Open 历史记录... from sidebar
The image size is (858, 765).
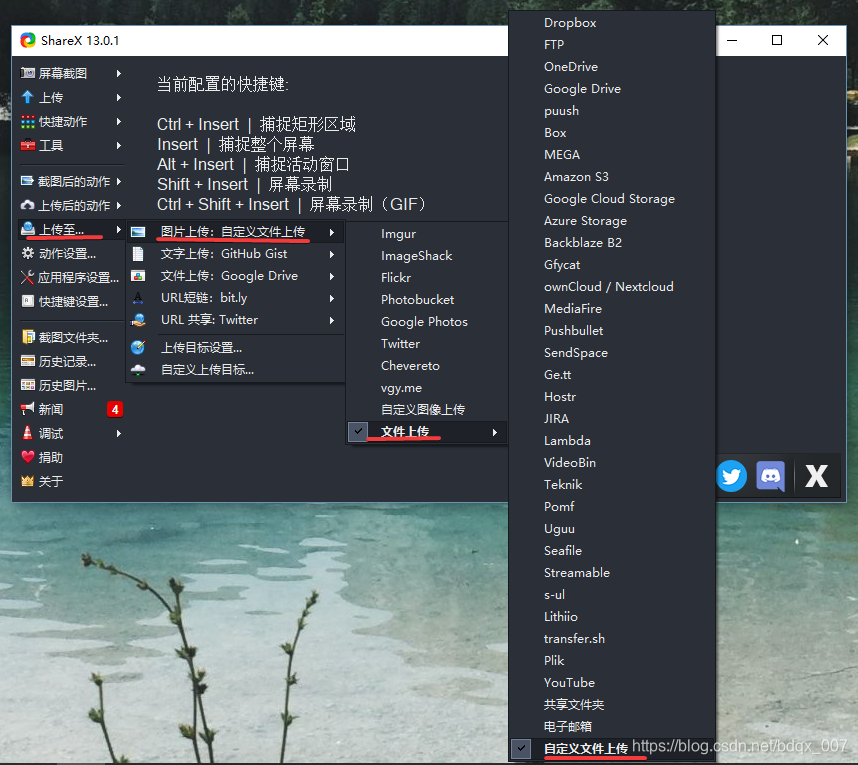tap(67, 362)
